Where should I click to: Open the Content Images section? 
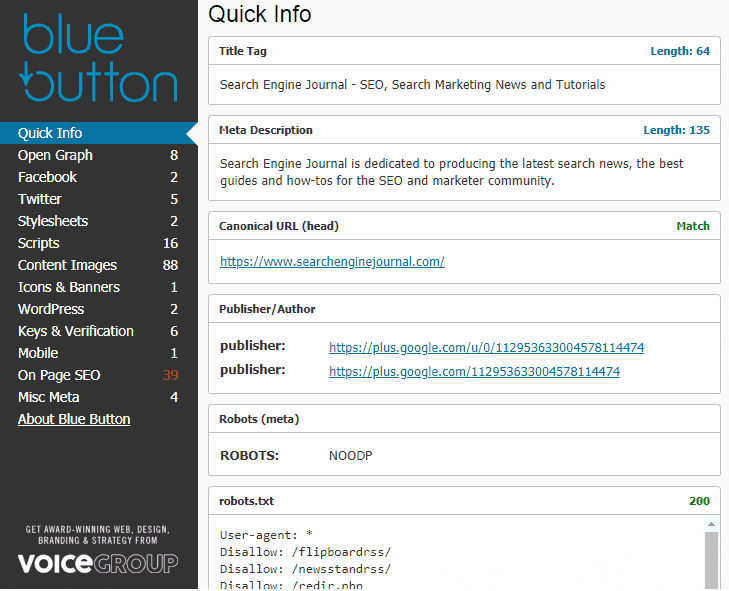[67, 265]
